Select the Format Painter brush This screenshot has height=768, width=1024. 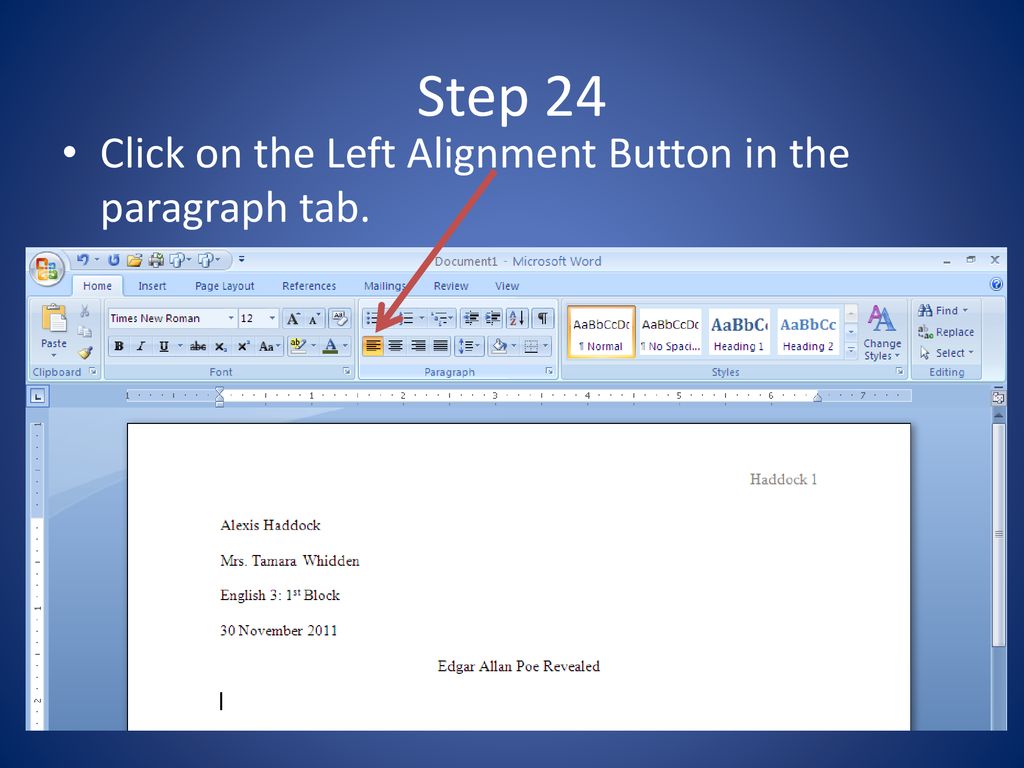tap(86, 353)
